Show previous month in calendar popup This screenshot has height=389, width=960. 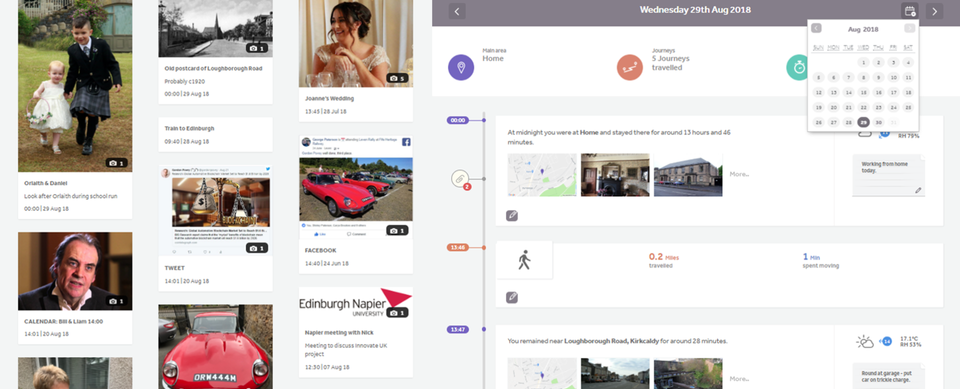[x=816, y=29]
